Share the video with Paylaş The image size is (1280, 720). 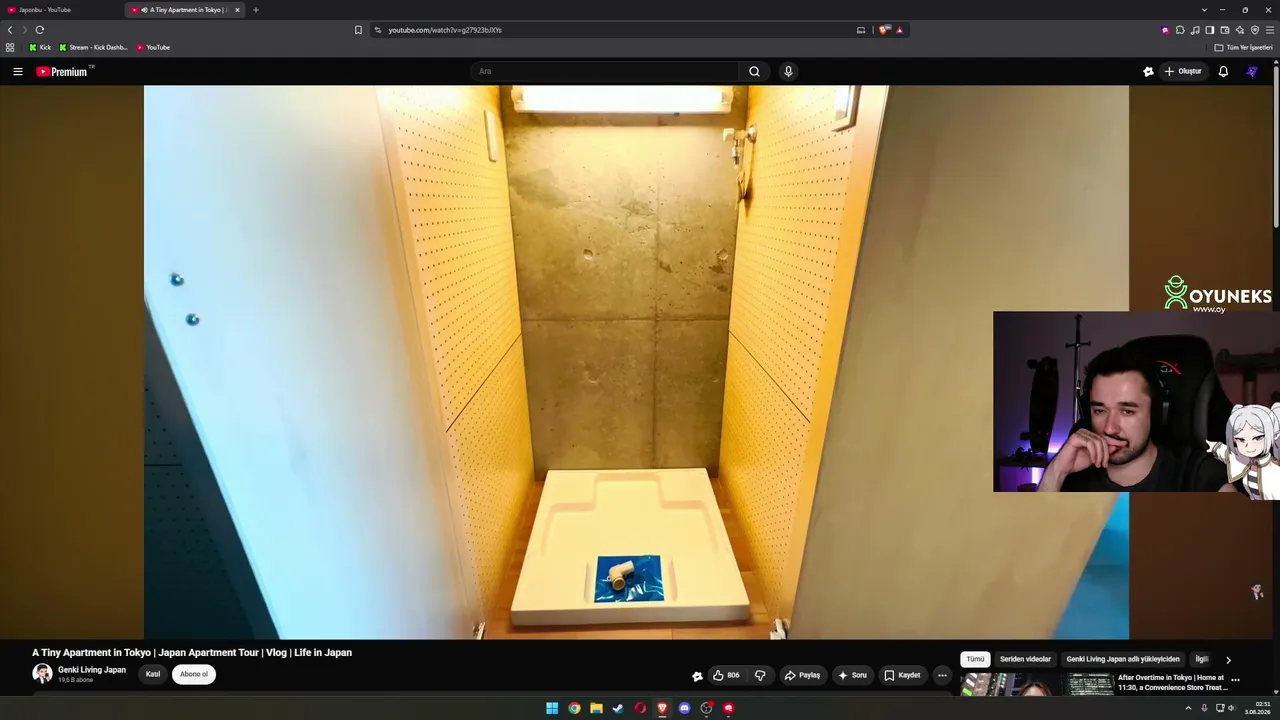click(x=802, y=675)
